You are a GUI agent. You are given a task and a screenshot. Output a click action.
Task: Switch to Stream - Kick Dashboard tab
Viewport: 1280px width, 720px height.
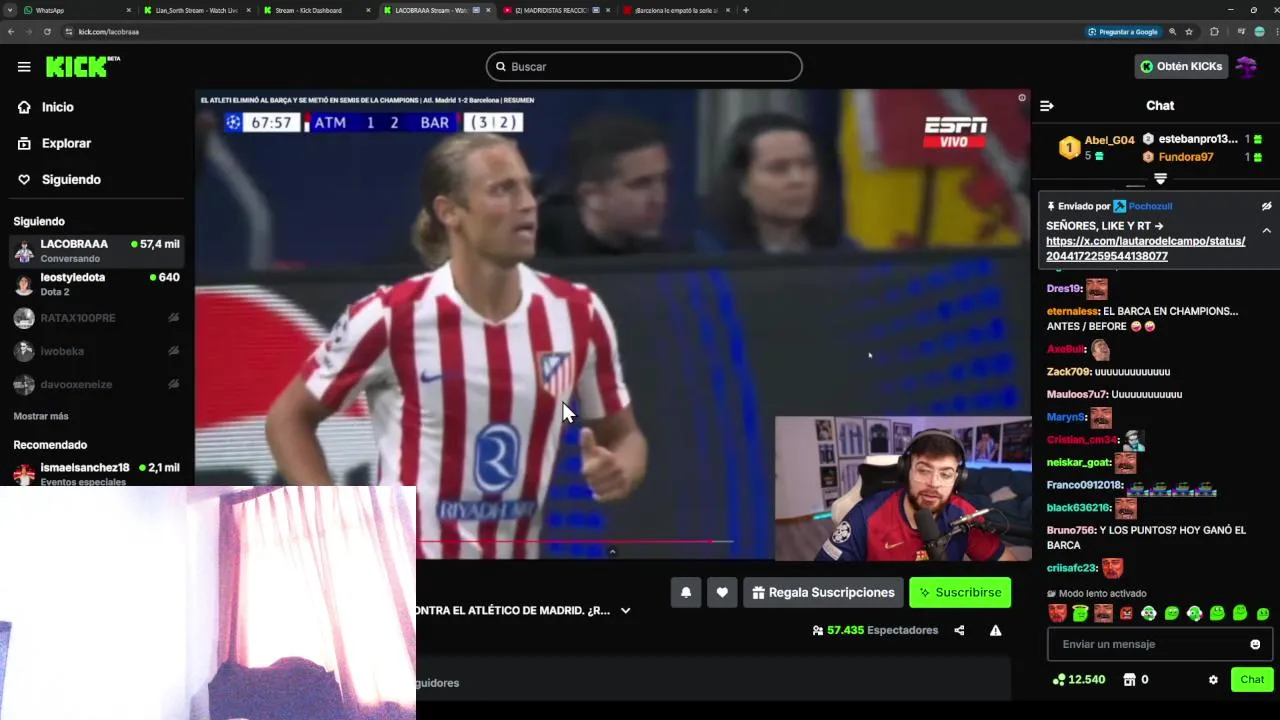click(314, 10)
